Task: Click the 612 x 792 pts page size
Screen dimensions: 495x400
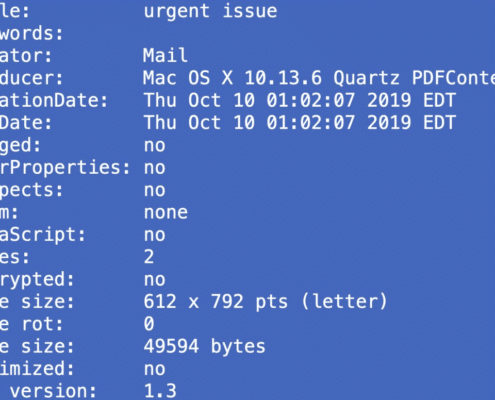Action: [x=265, y=302]
